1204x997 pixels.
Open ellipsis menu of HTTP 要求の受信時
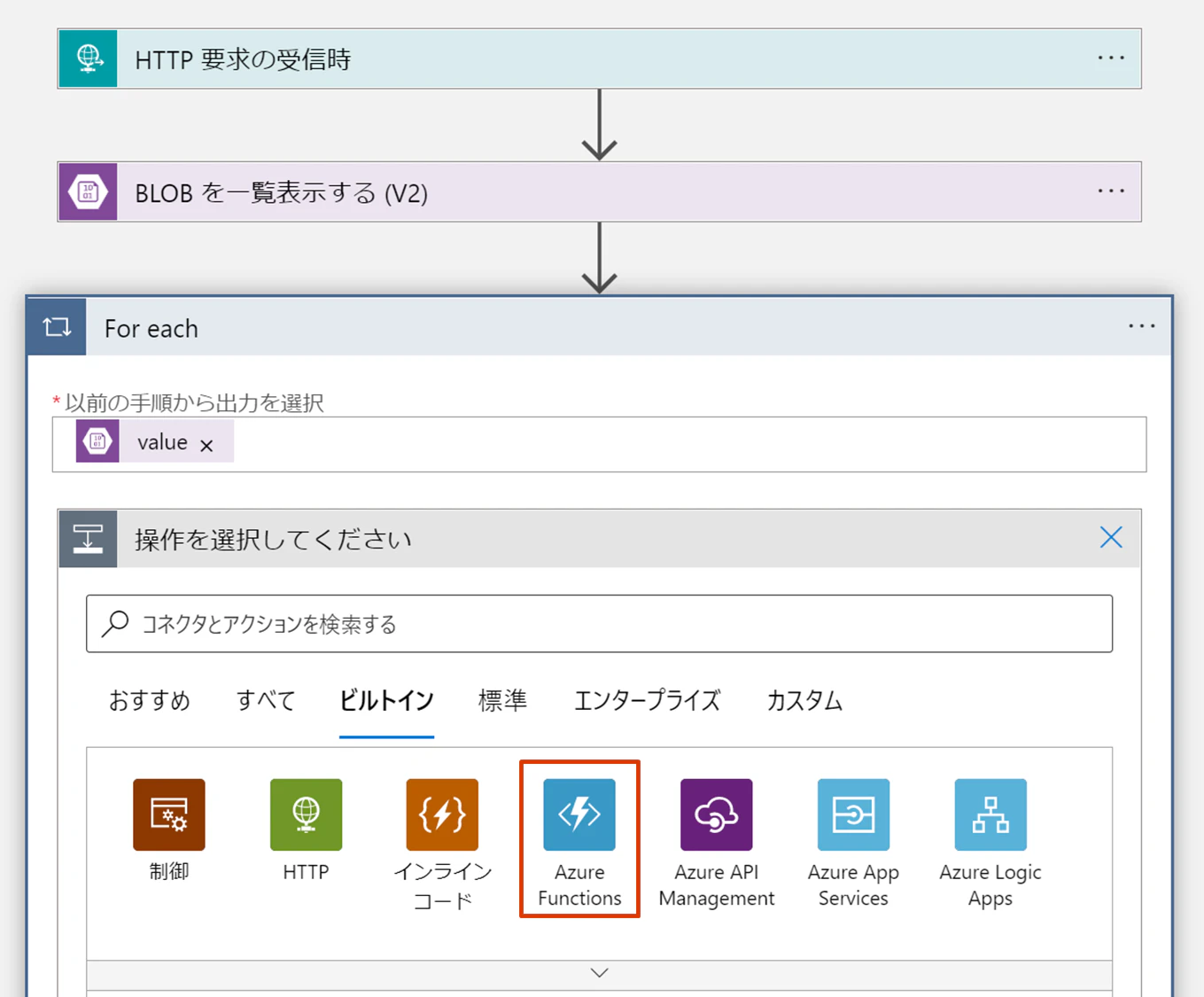click(x=1111, y=58)
